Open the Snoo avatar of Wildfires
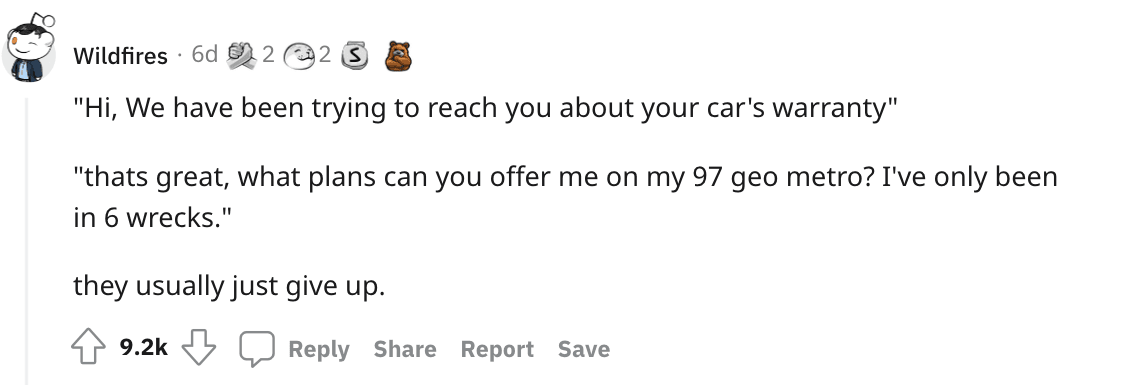1125x385 pixels. (x=30, y=47)
